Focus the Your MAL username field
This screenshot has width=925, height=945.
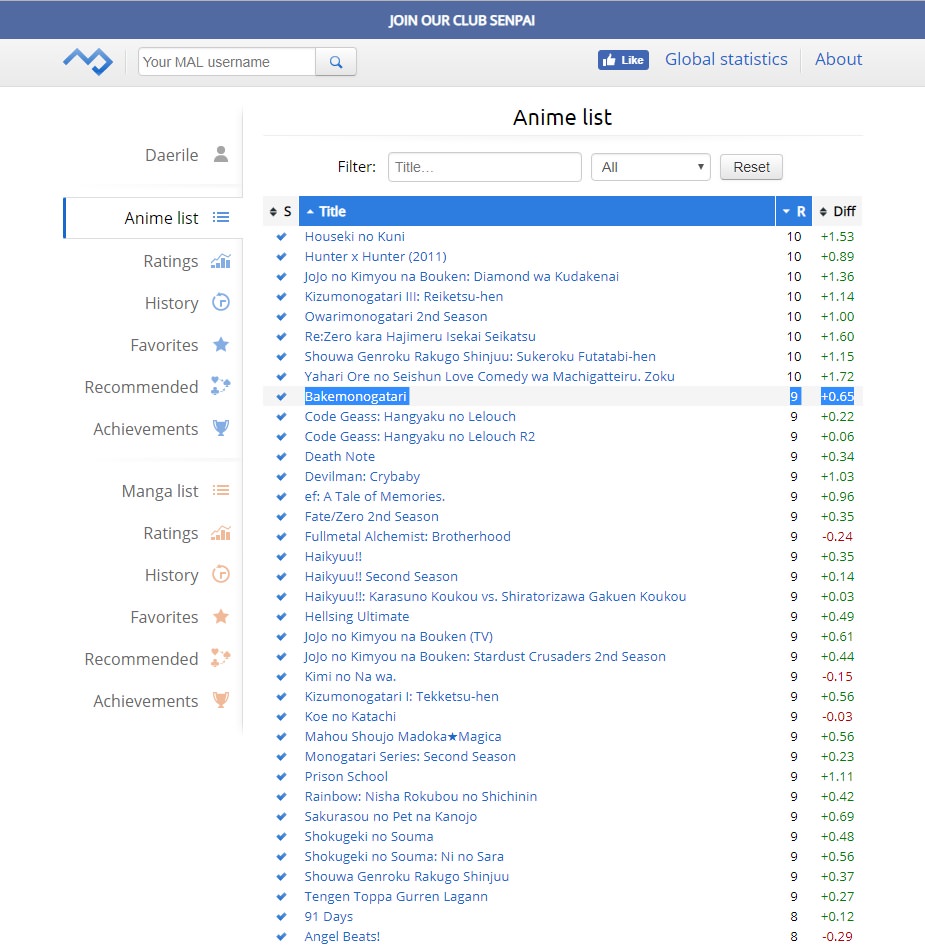coord(227,61)
